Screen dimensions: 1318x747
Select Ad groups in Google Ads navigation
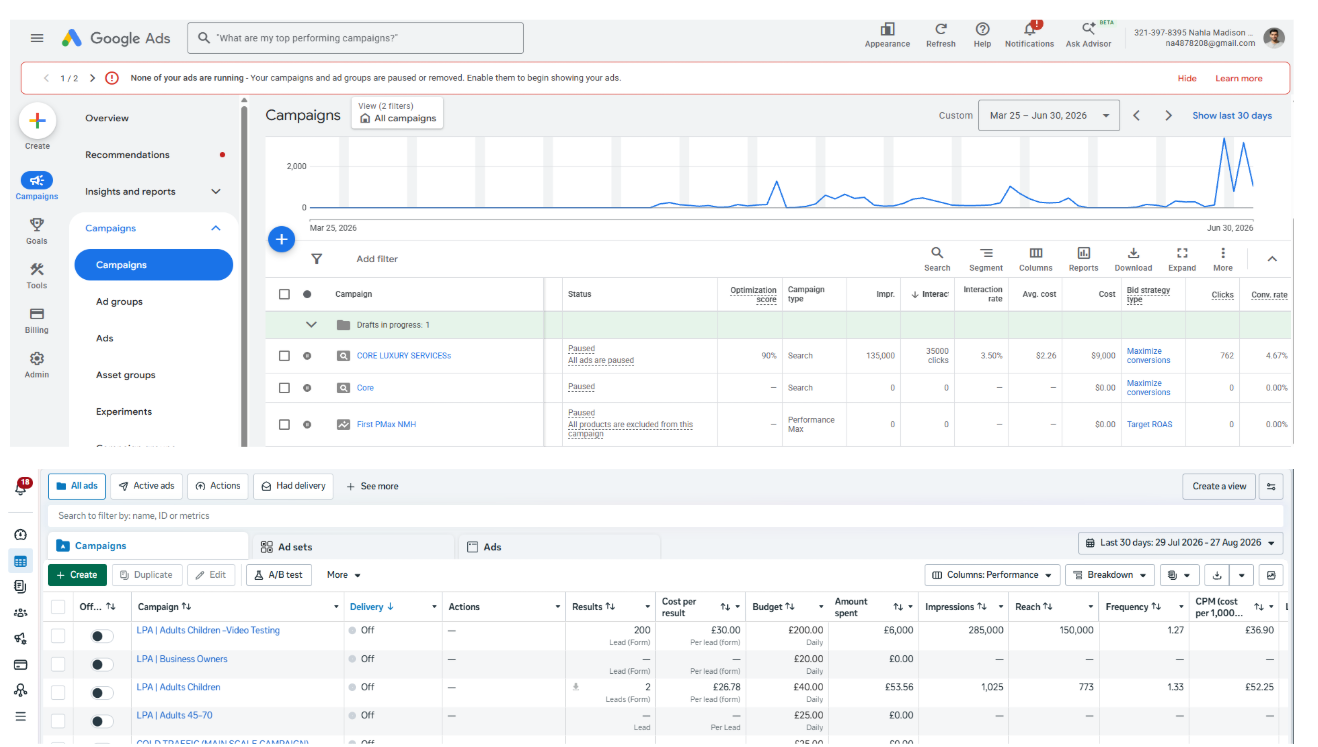pos(119,301)
